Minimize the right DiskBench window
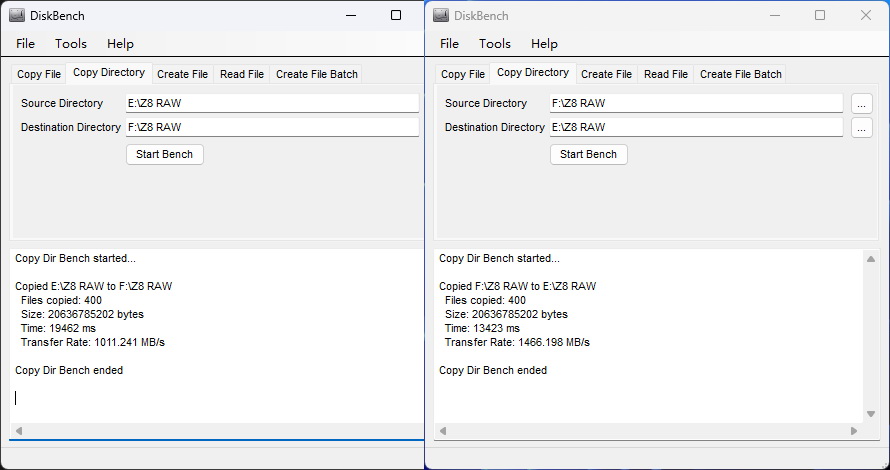This screenshot has height=470, width=890. pos(774,15)
